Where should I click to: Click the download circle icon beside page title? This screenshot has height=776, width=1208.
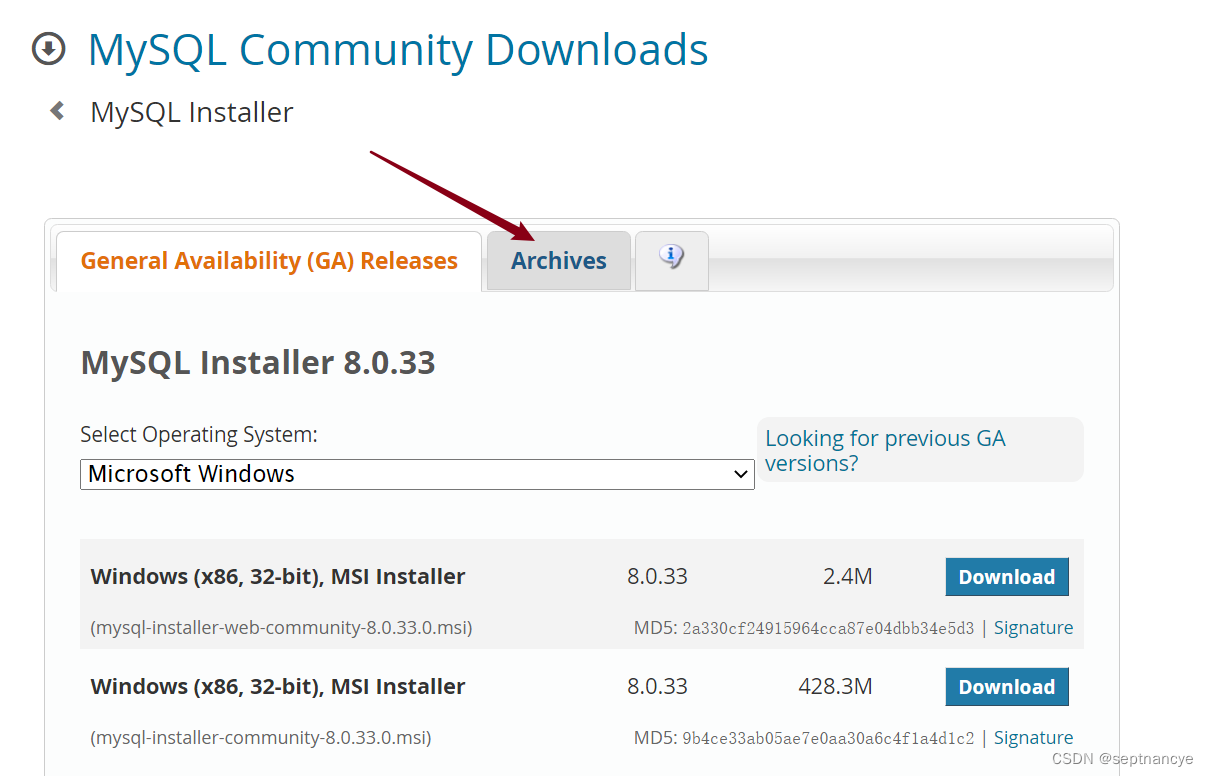[48, 49]
